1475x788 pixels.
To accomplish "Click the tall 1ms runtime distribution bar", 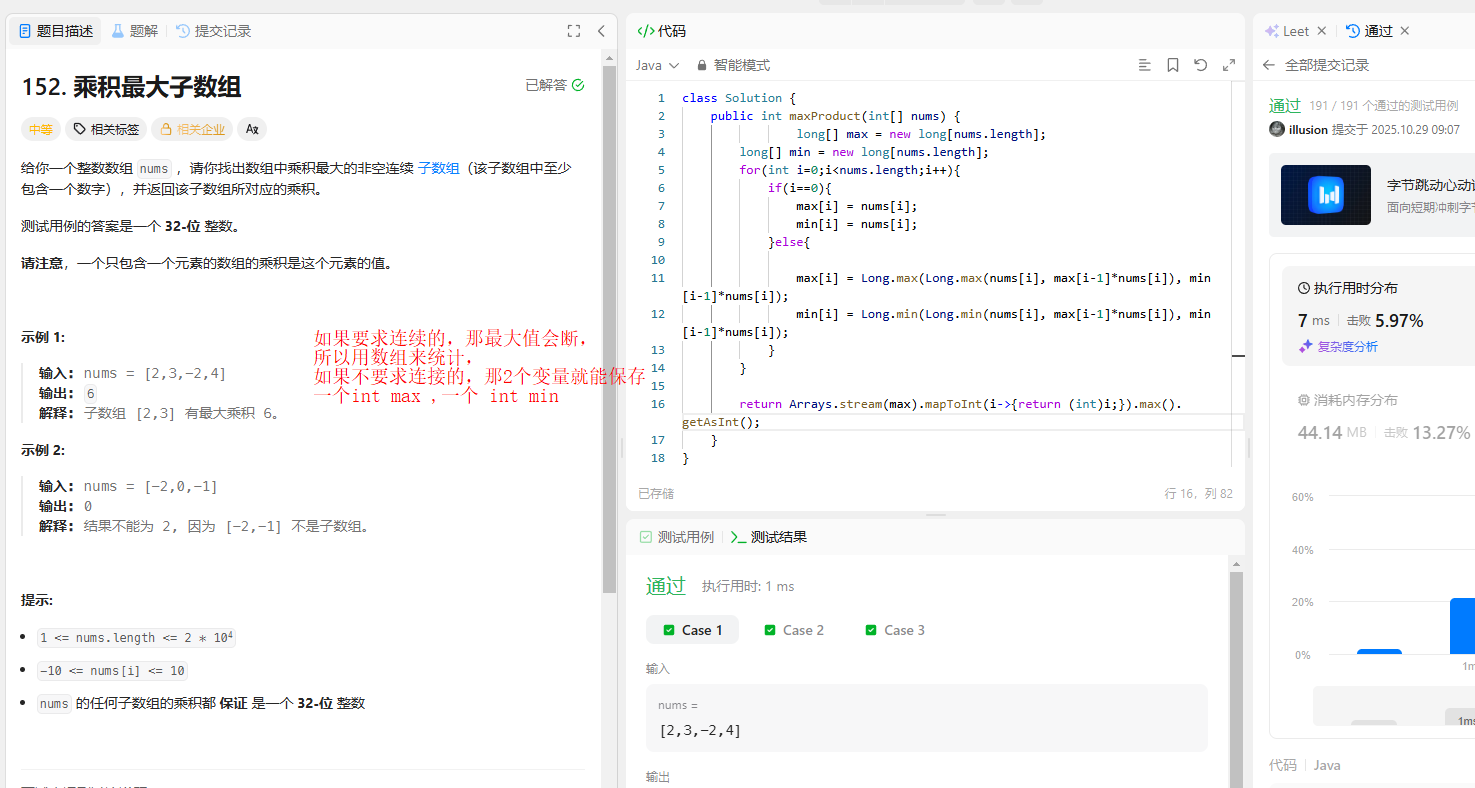I will 1462,626.
